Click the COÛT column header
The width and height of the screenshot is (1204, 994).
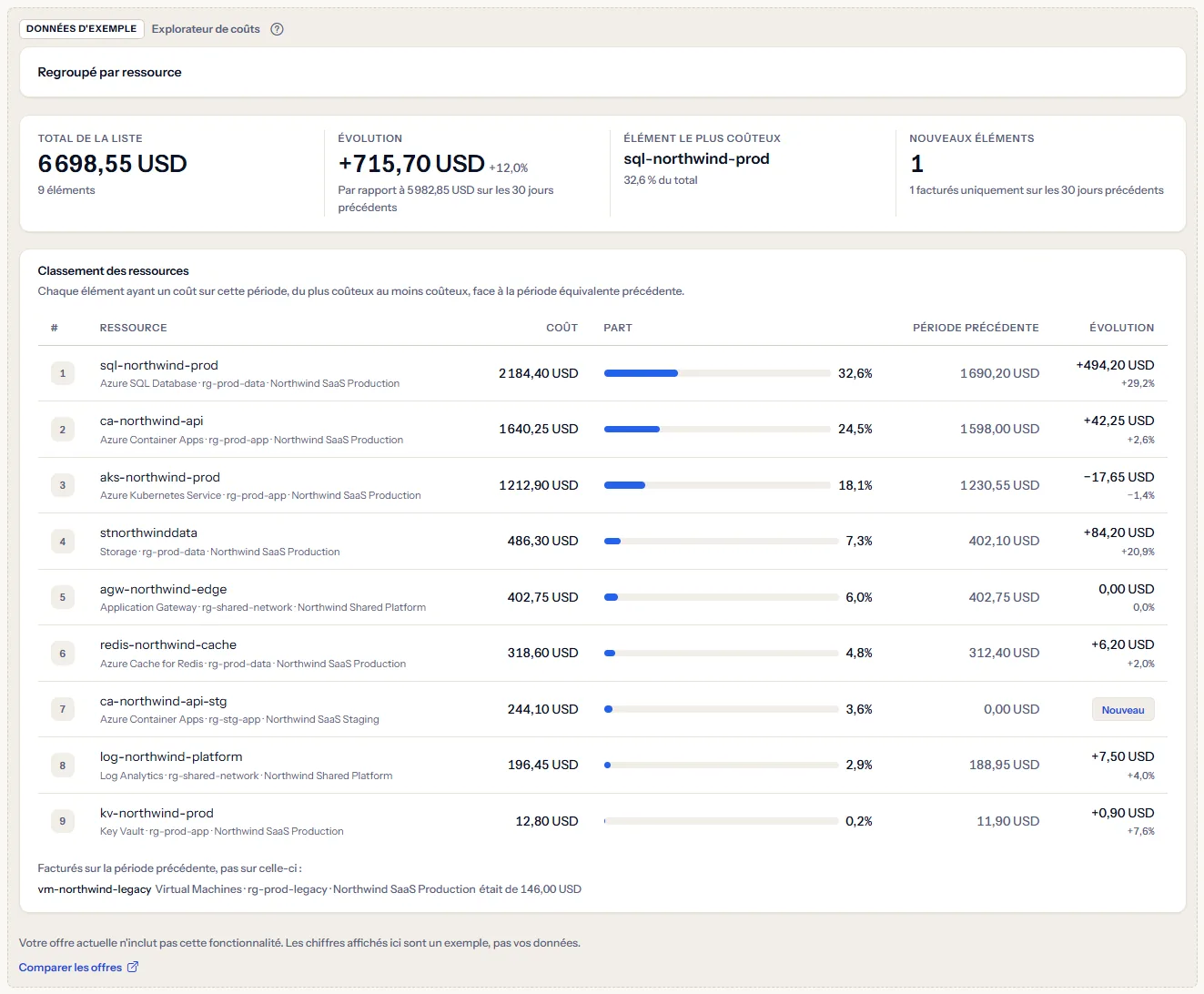[x=562, y=328]
